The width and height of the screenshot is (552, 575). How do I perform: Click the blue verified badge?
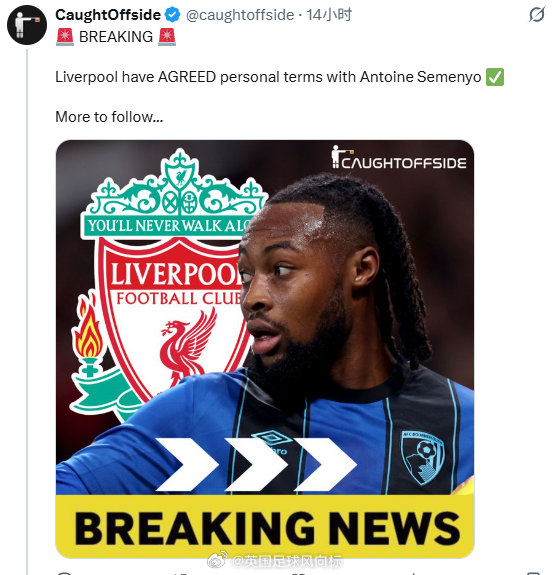pyautogui.click(x=172, y=15)
